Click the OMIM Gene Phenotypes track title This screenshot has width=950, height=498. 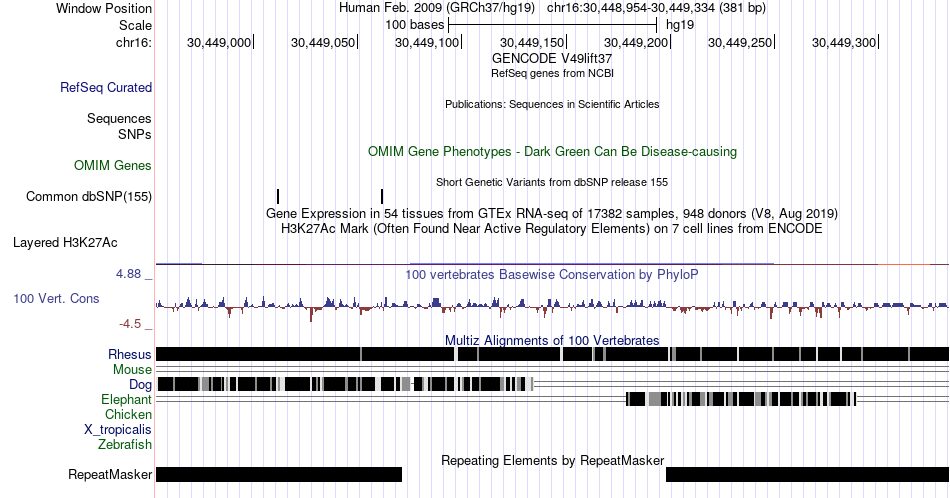click(552, 151)
